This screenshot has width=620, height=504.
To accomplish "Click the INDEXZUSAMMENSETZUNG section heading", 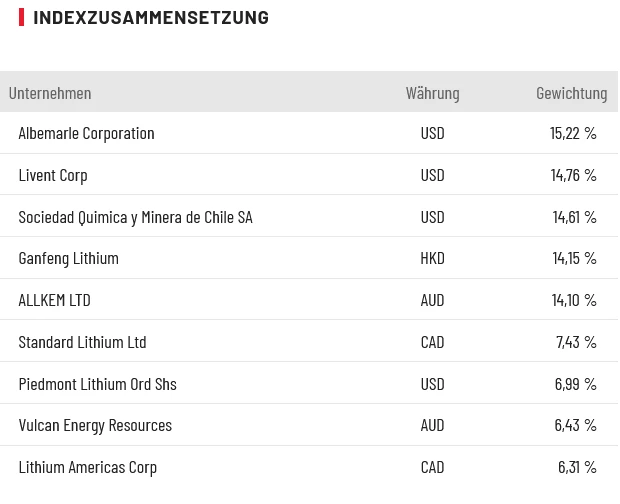I will point(150,17).
